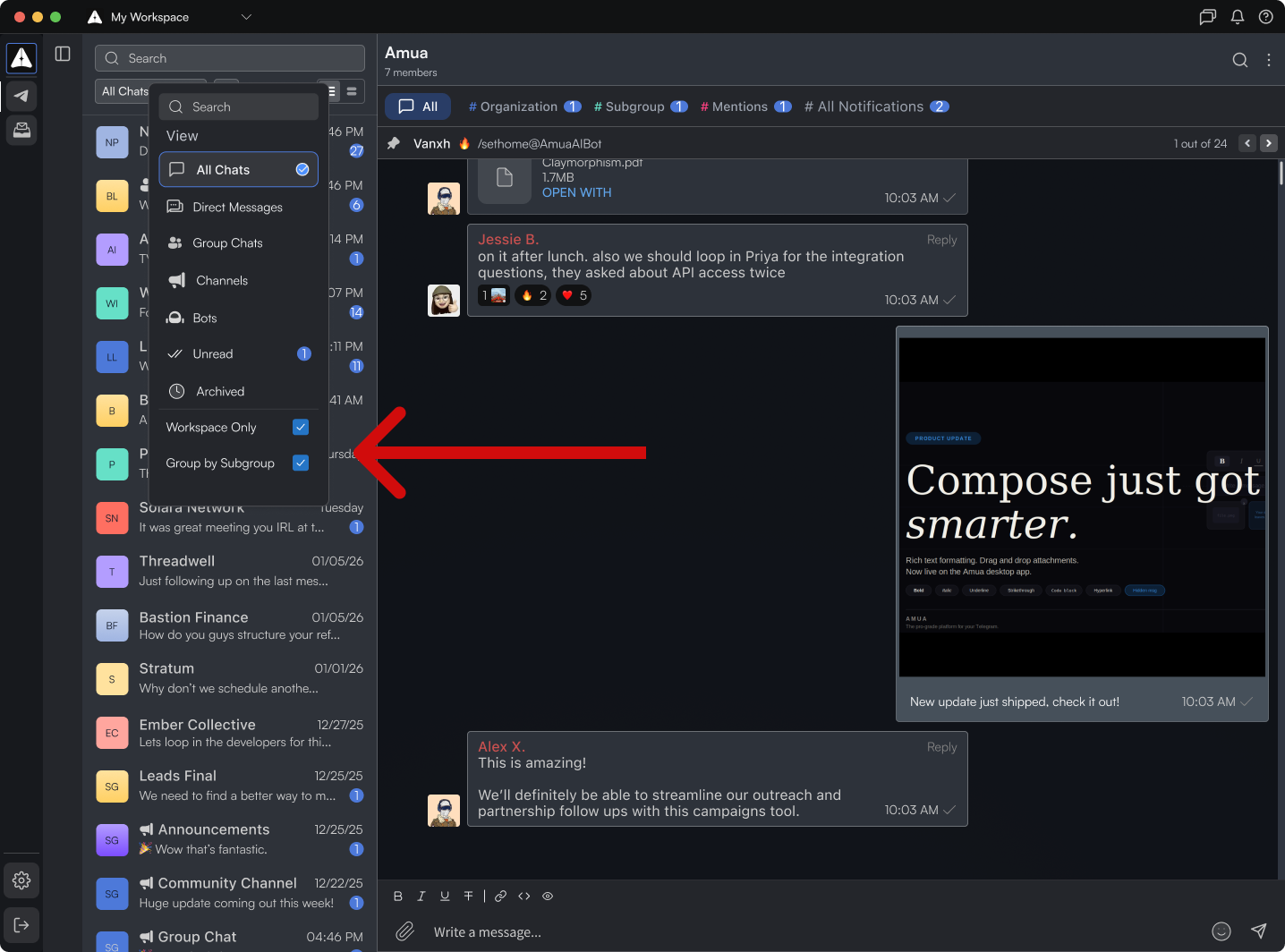
Task: Select Channels in View menu
Action: [239, 280]
